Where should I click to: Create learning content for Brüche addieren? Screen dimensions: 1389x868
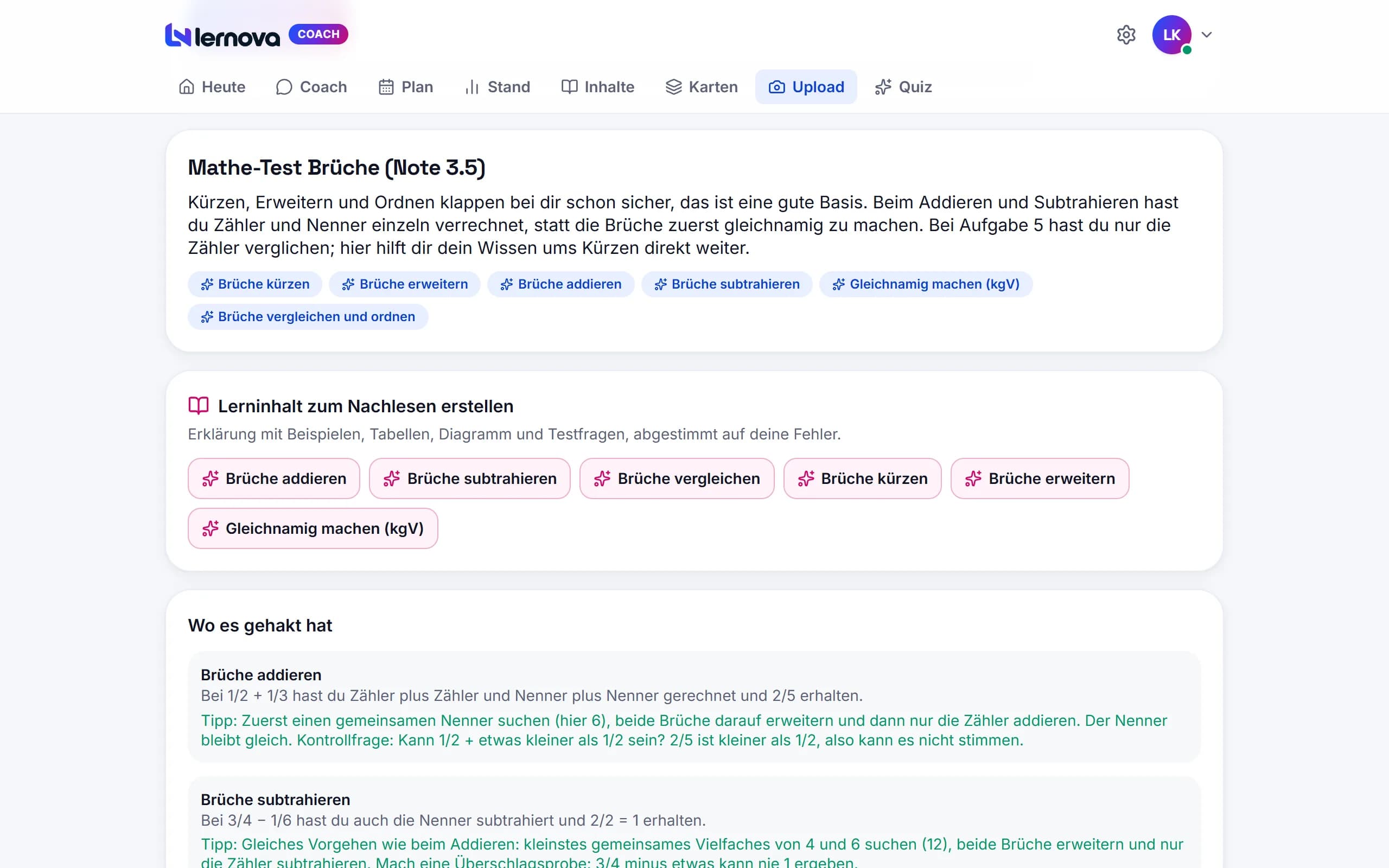[x=274, y=478]
